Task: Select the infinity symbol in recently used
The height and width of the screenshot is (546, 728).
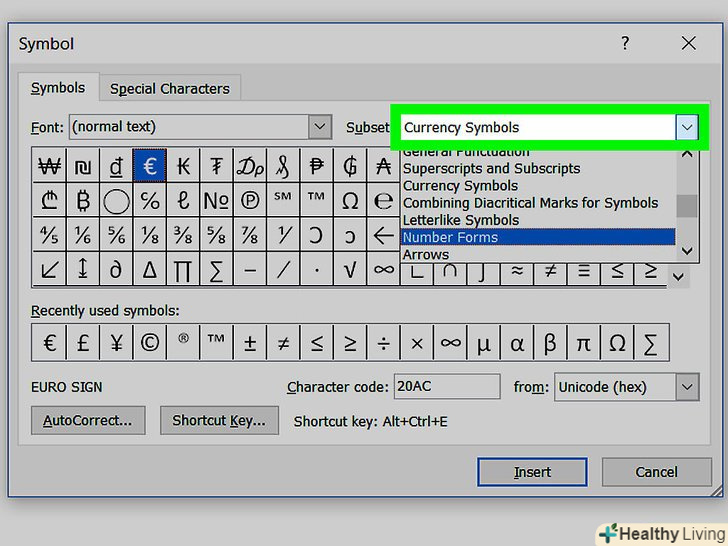Action: (451, 343)
